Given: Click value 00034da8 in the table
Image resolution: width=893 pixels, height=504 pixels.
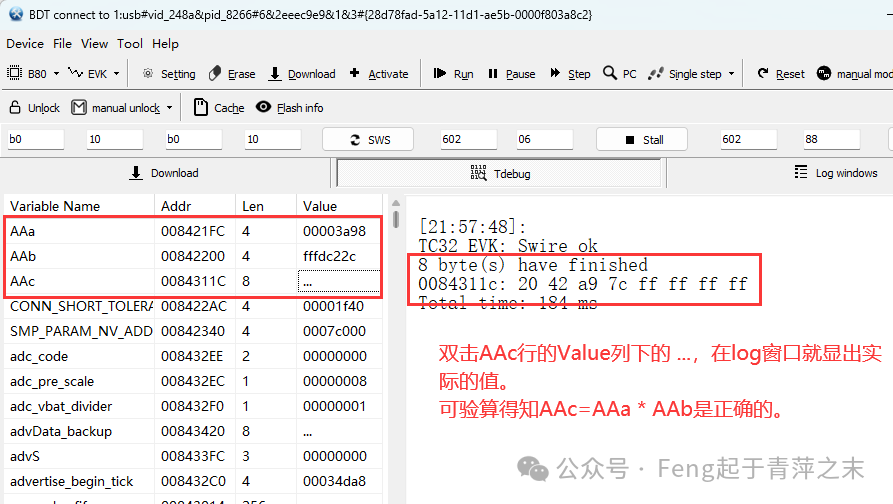Looking at the screenshot, I should [334, 482].
